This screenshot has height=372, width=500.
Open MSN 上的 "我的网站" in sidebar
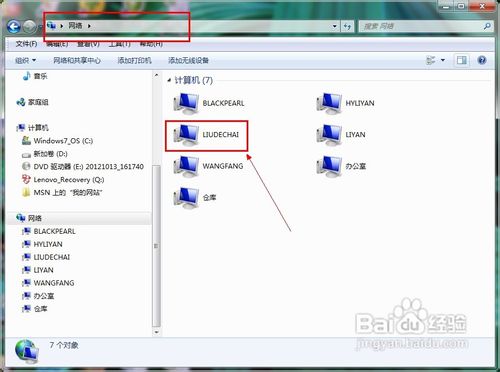(62, 193)
